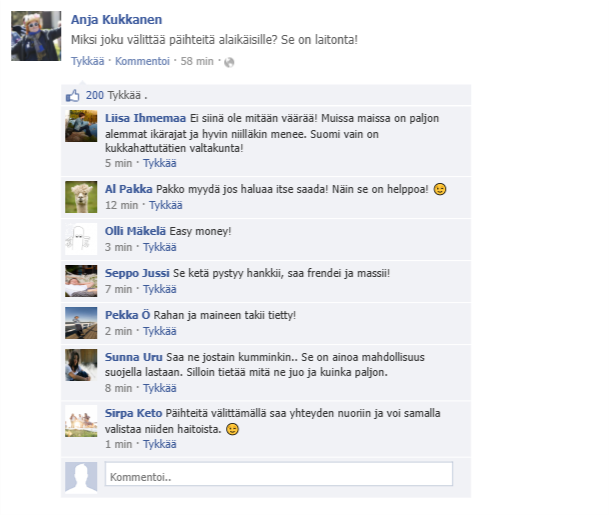This screenshot has height=515, width=609.
Task: Click the globe privacy icon on the post
Action: click(229, 62)
